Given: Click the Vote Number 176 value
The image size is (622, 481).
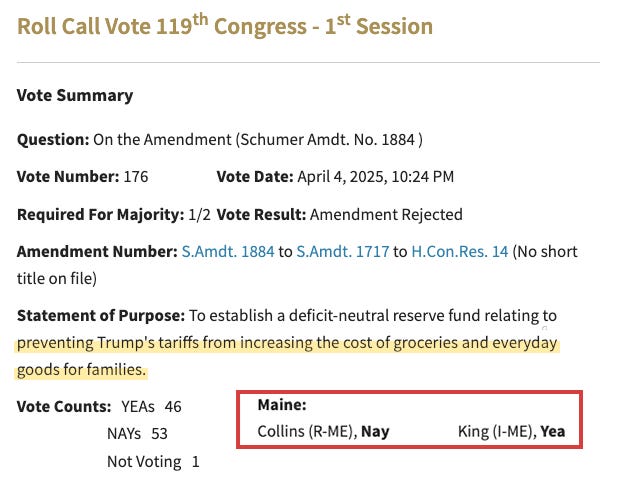Looking at the screenshot, I should point(136,177).
